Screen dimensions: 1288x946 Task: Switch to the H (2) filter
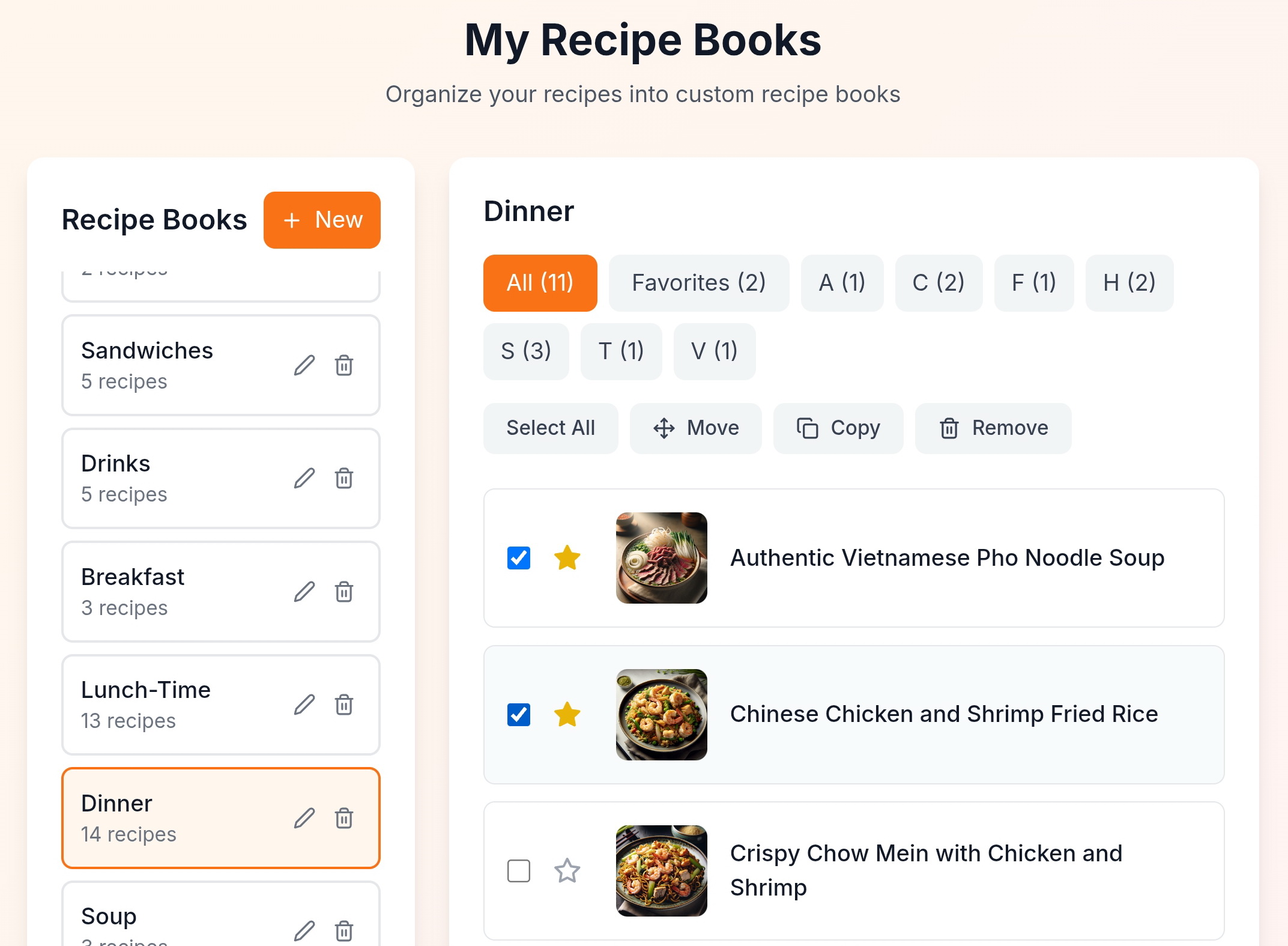(x=1129, y=283)
